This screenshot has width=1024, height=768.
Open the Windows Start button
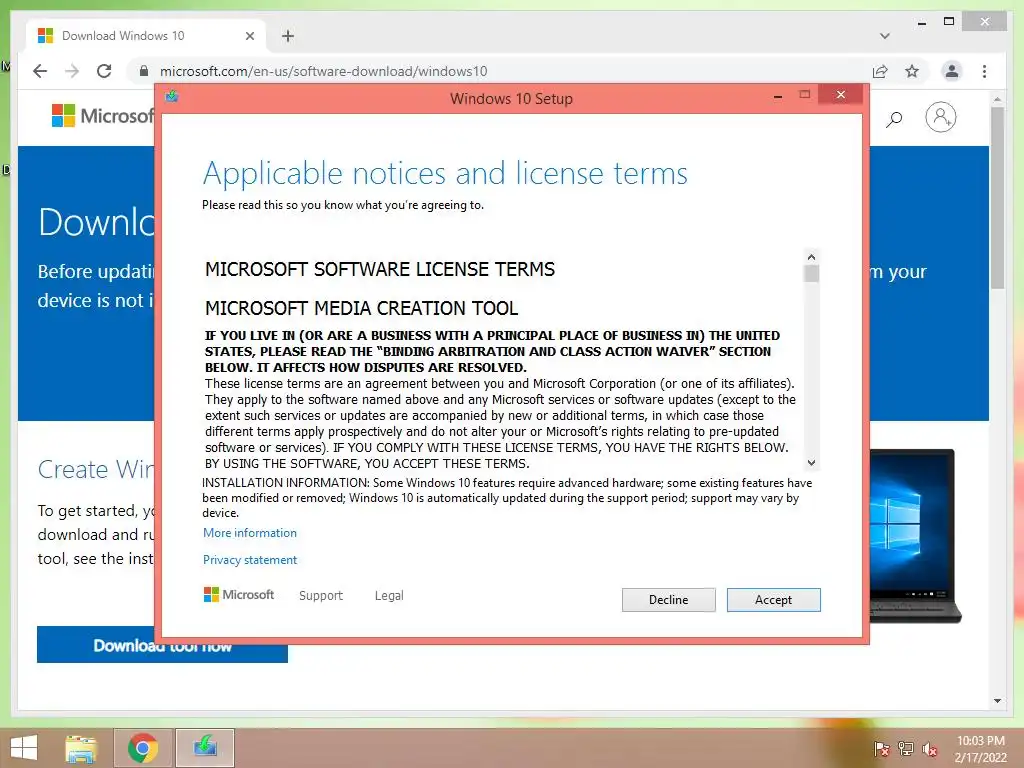pyautogui.click(x=24, y=748)
